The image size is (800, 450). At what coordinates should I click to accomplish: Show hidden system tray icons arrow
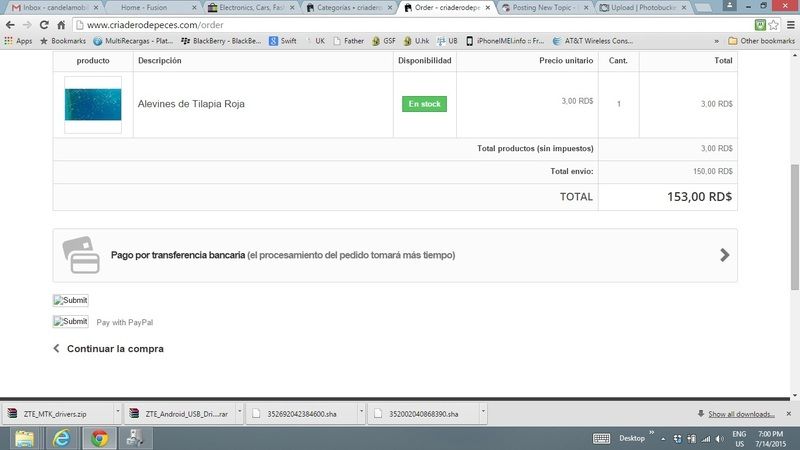pyautogui.click(x=663, y=439)
